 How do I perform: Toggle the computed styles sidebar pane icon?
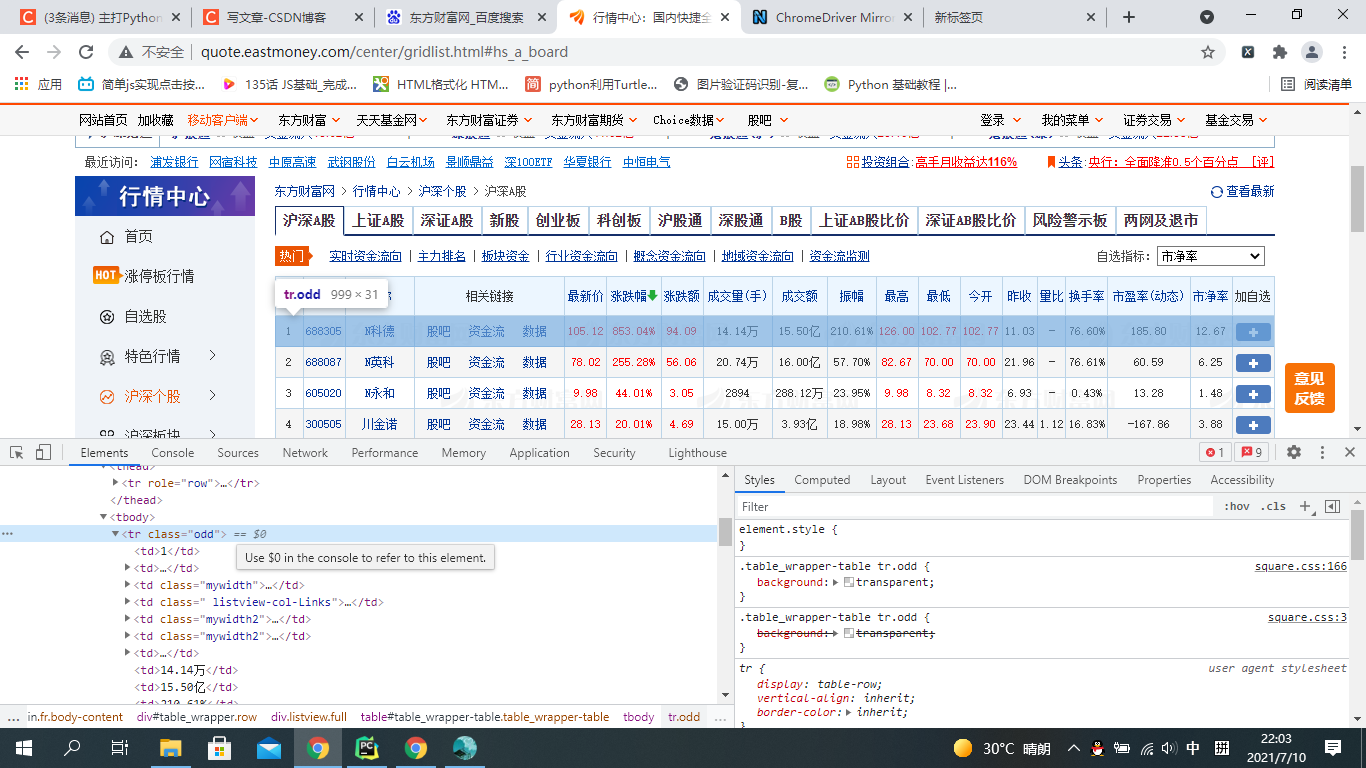[x=1332, y=506]
